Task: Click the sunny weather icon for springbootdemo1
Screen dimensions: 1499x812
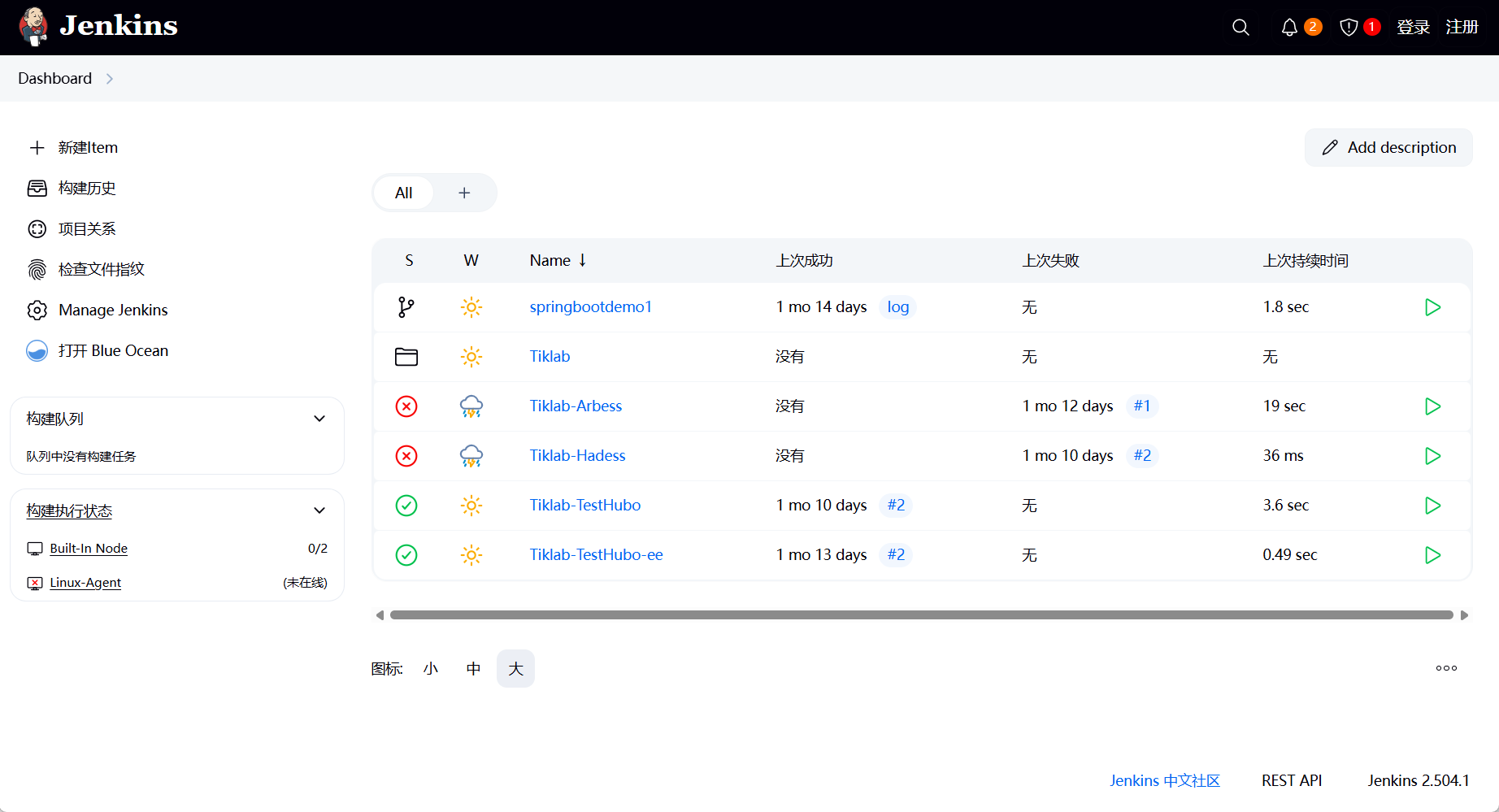Action: coord(471,307)
